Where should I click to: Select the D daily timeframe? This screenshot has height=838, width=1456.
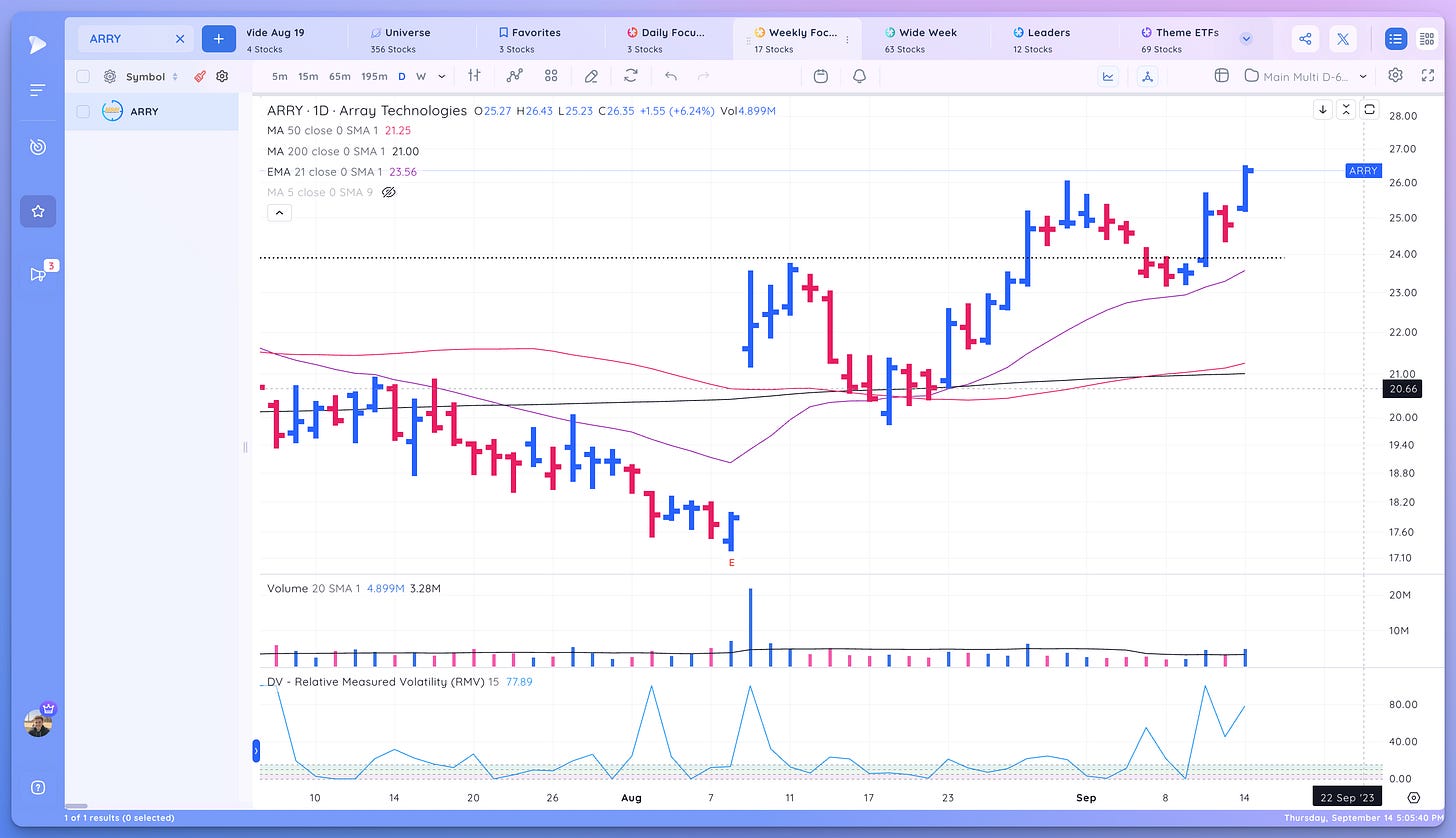(x=402, y=76)
